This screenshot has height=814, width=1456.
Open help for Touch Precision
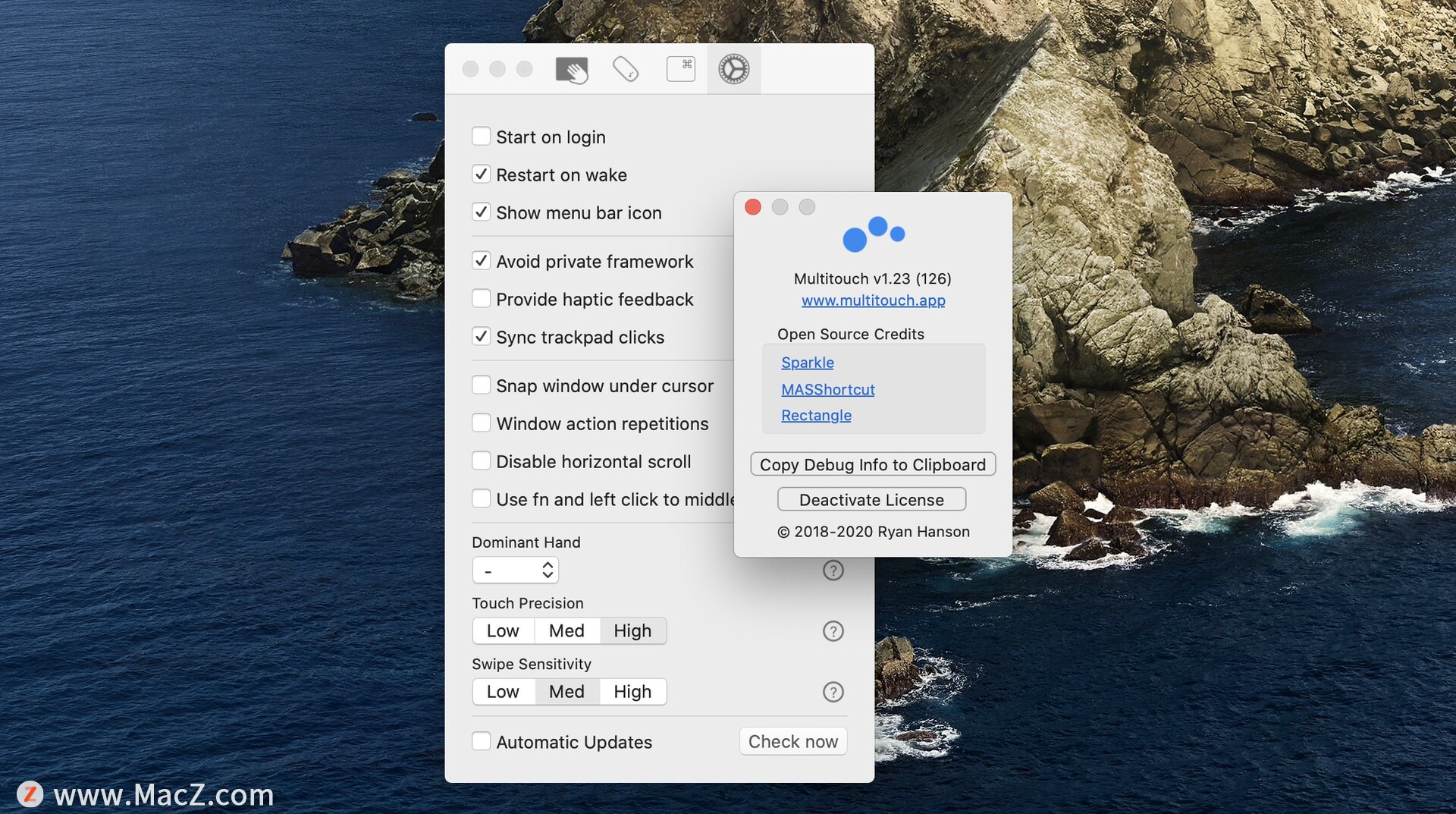point(833,631)
